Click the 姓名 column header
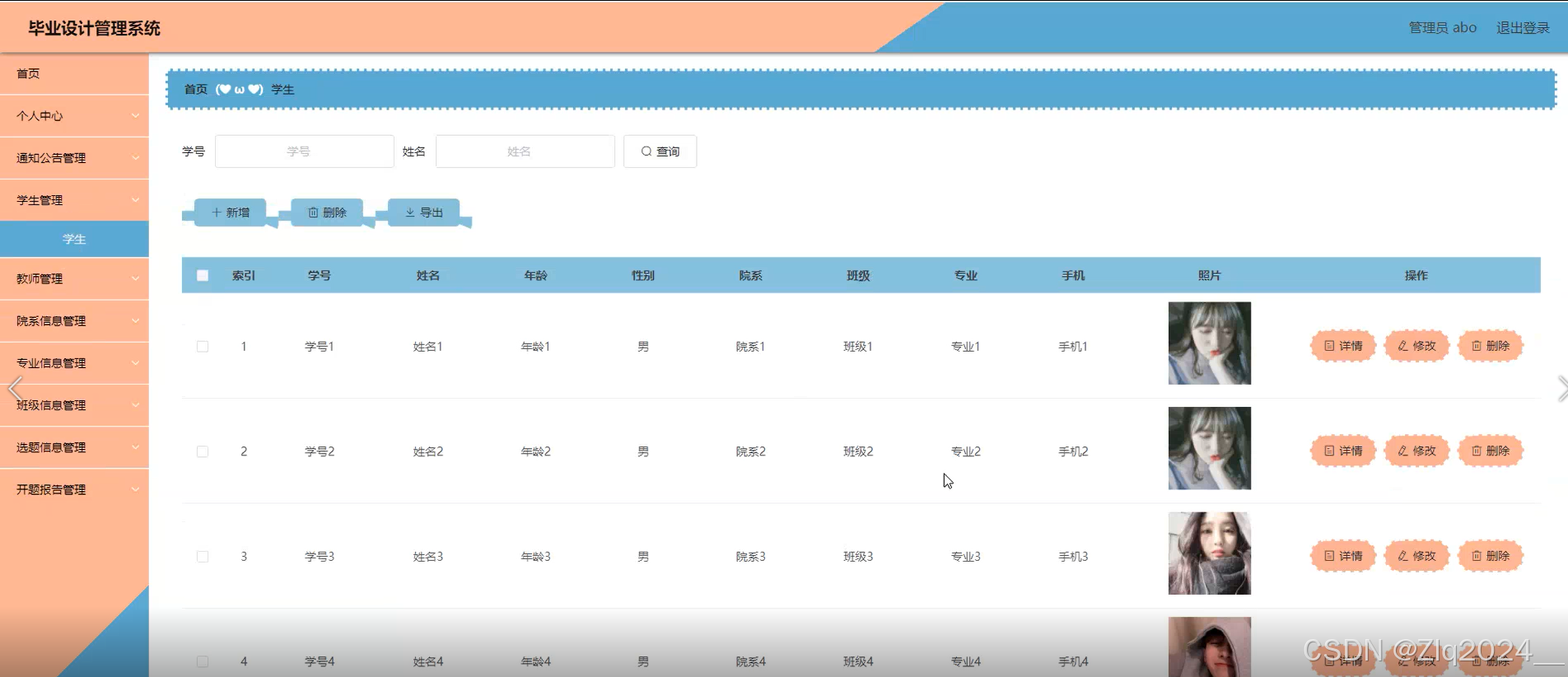The width and height of the screenshot is (1568, 677). 428,276
